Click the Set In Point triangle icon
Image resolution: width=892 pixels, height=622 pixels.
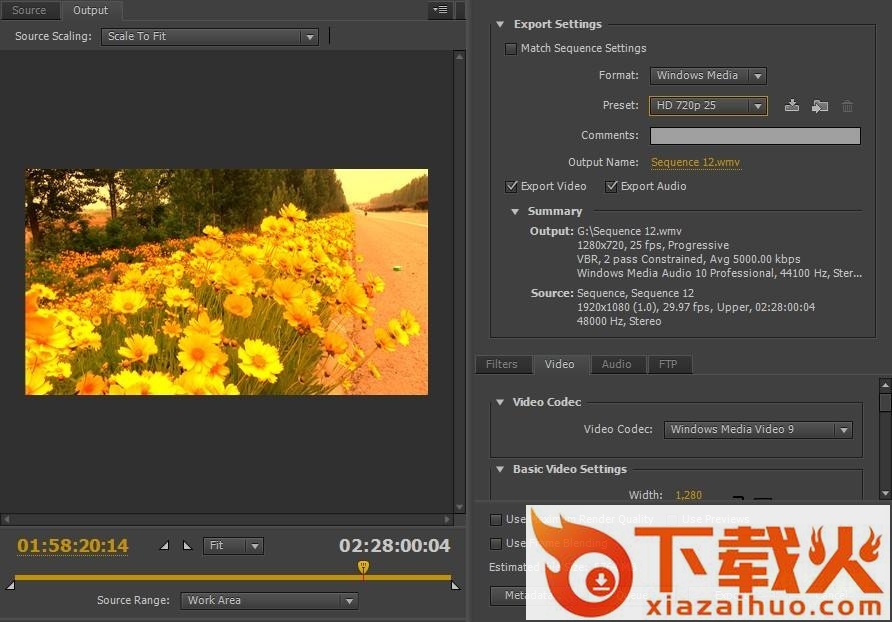pyautogui.click(x=164, y=546)
